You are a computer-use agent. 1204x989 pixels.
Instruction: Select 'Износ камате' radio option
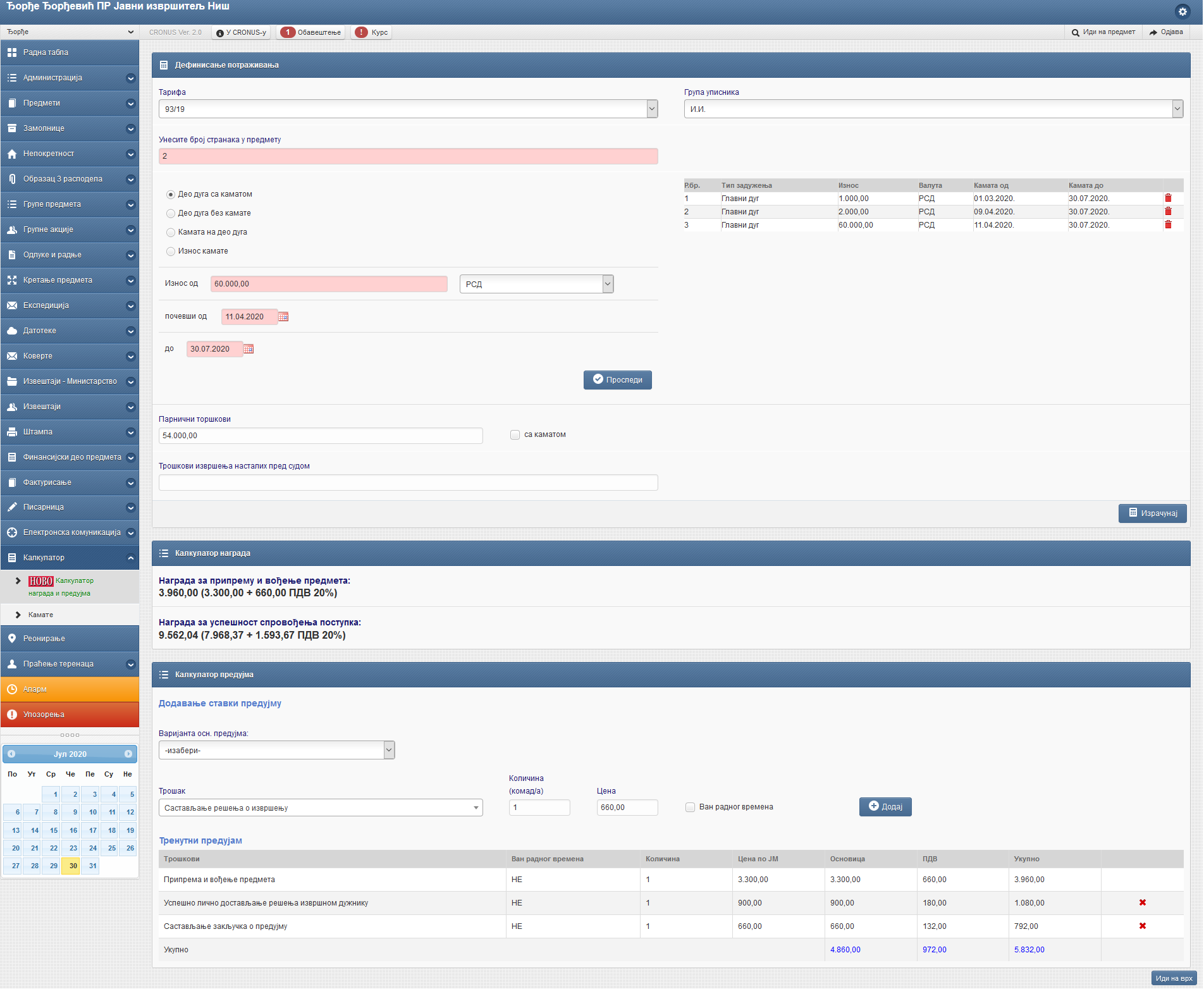pos(171,252)
